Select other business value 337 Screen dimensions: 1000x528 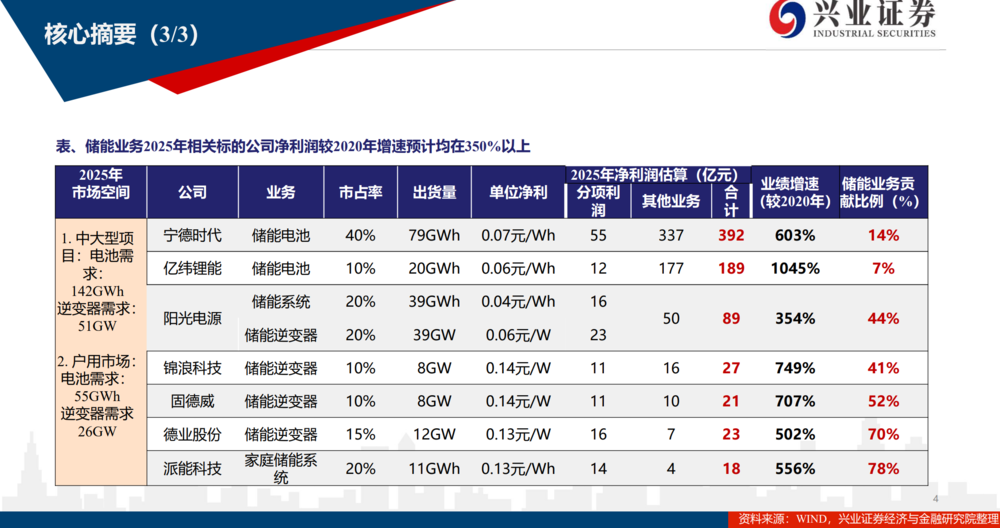pyautogui.click(x=671, y=235)
